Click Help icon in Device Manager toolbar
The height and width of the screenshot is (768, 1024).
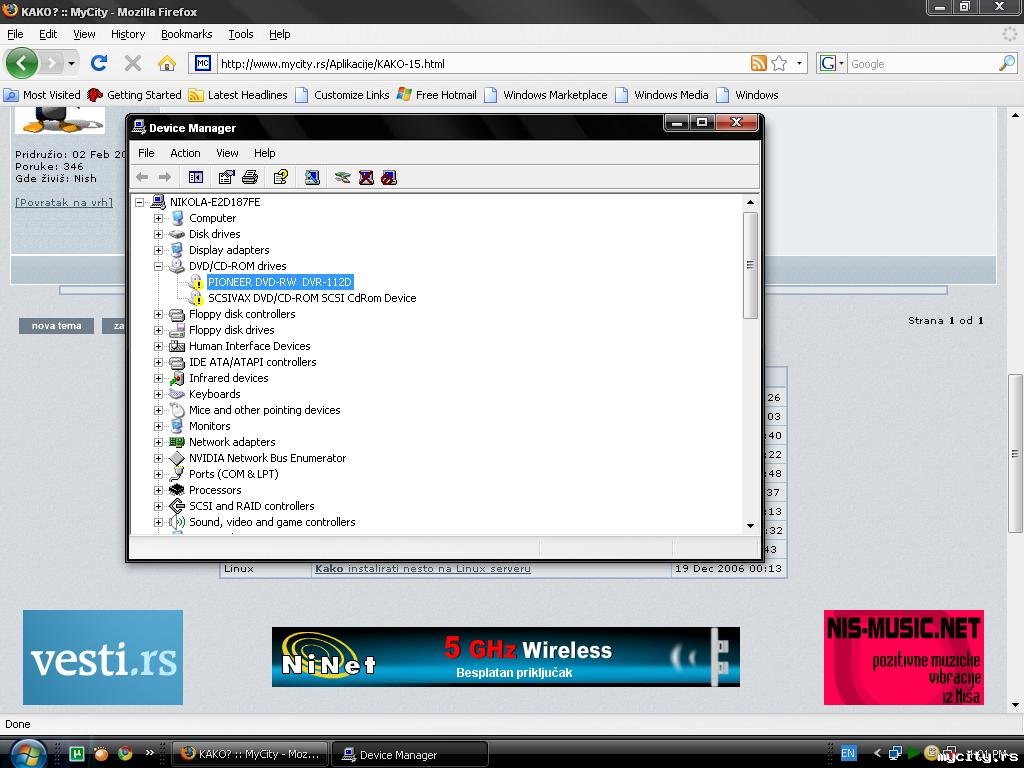coord(281,177)
